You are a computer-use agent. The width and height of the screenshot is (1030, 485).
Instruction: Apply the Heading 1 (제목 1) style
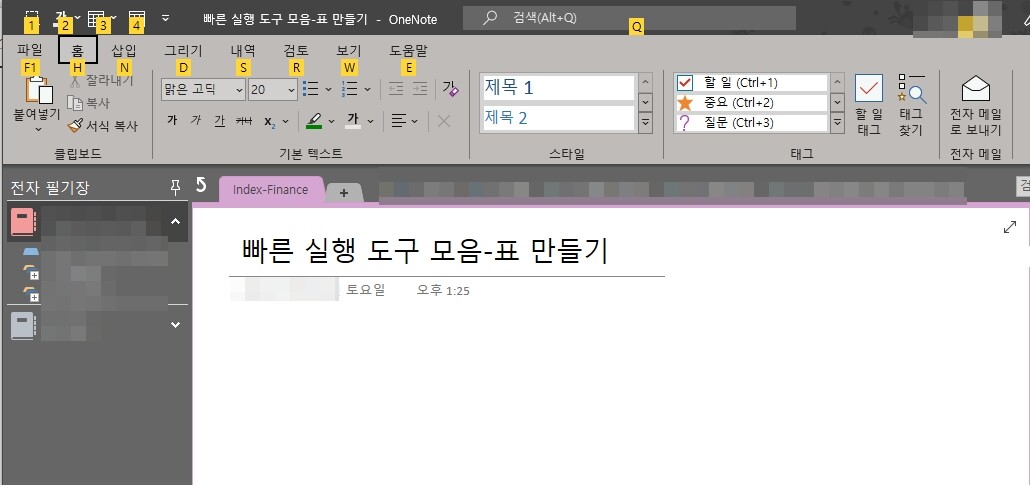(558, 87)
